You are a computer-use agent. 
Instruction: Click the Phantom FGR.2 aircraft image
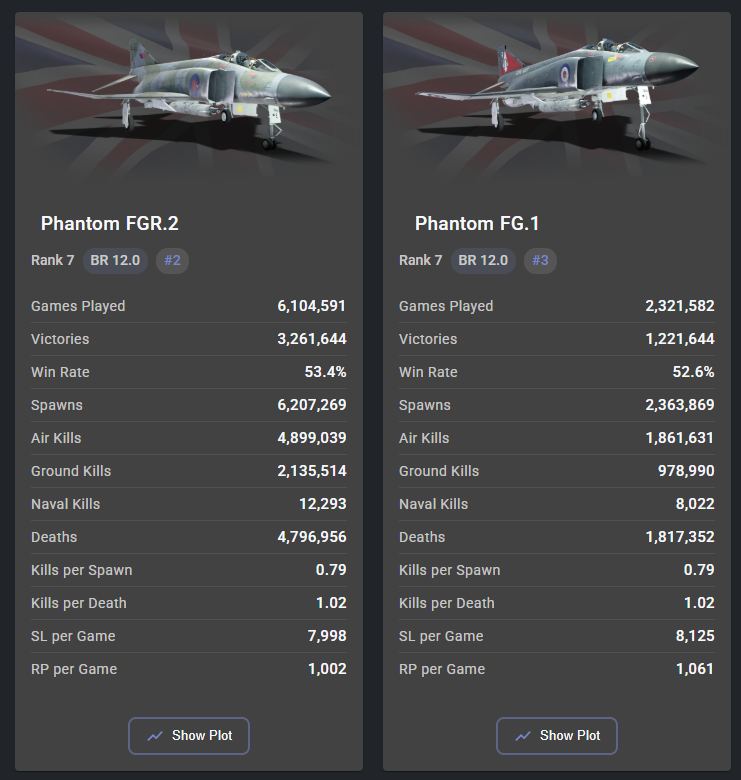coord(189,95)
